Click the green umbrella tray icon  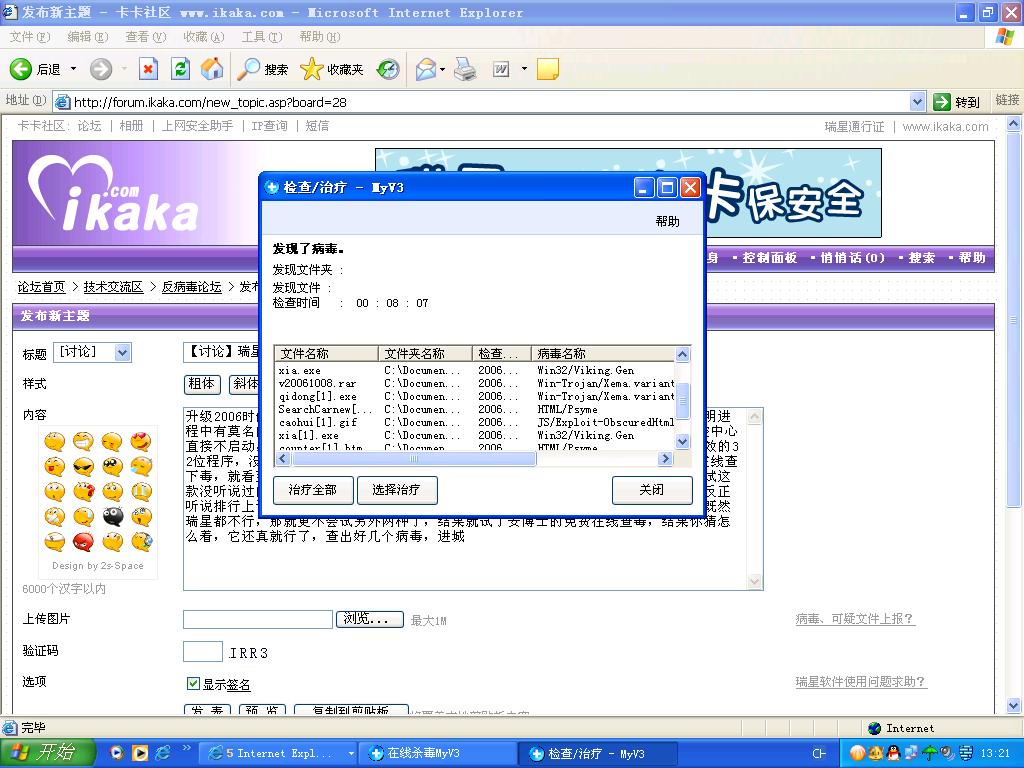[x=929, y=753]
